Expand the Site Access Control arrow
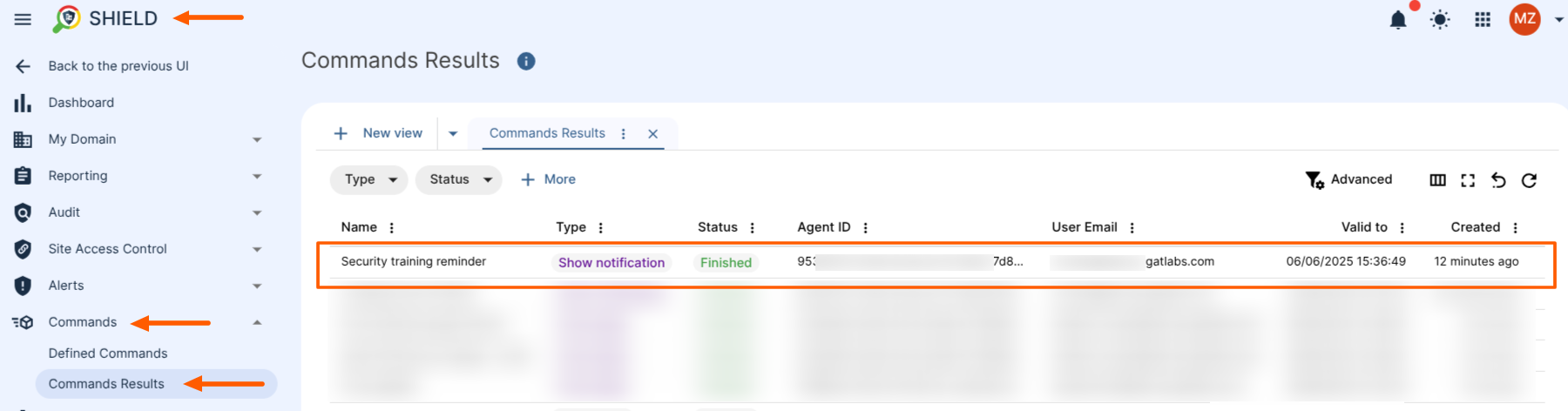 257,249
